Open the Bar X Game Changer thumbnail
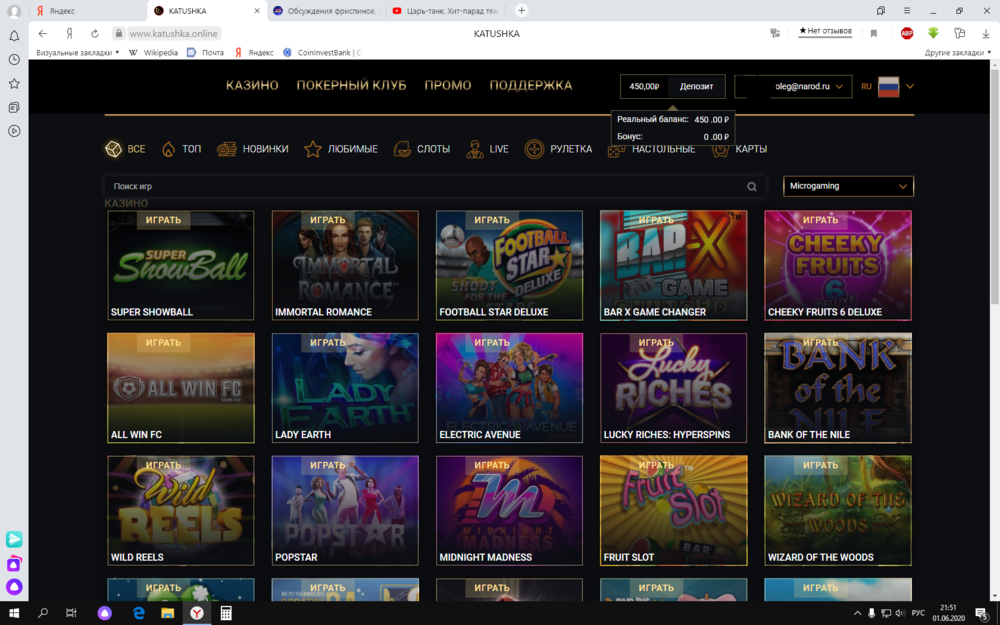 click(673, 265)
